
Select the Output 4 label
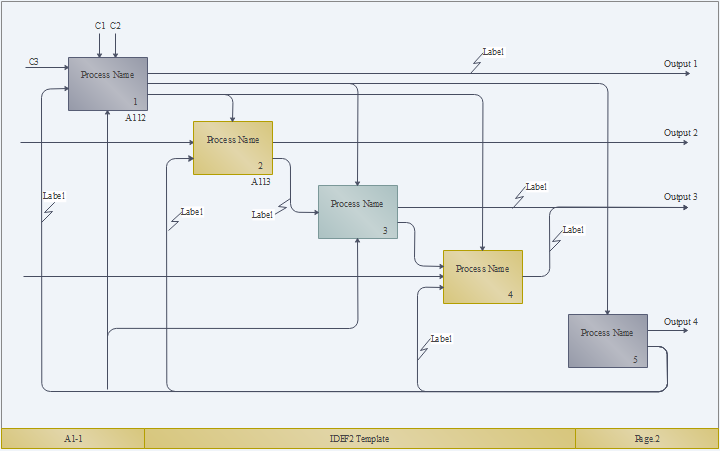(x=681, y=322)
